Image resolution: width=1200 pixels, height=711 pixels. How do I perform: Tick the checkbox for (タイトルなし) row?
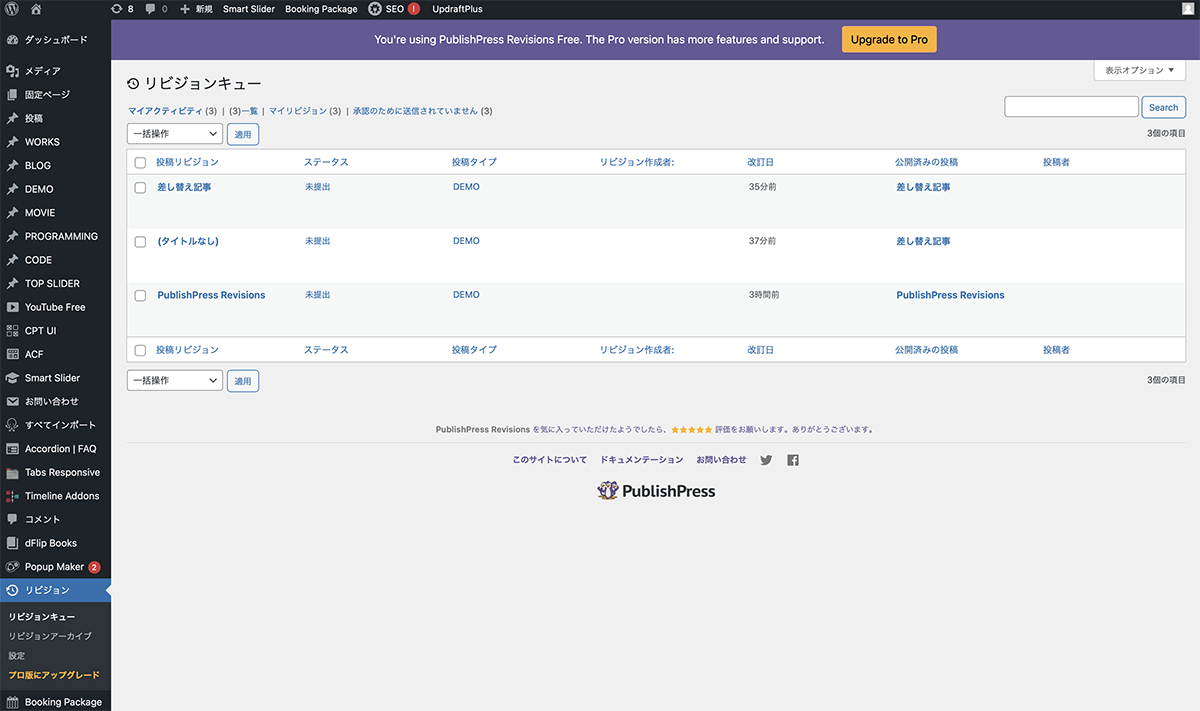[140, 242]
